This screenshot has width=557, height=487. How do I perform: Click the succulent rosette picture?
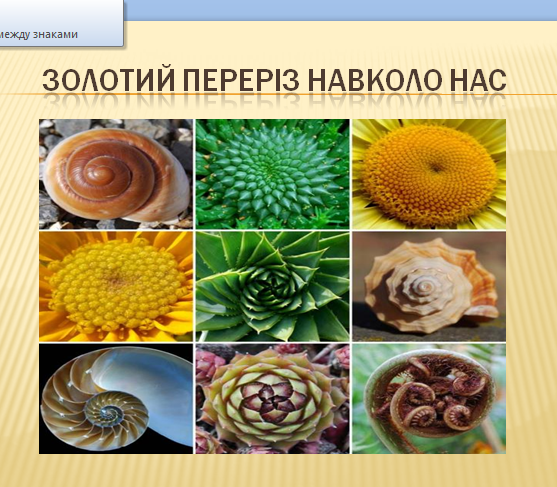pos(272,399)
